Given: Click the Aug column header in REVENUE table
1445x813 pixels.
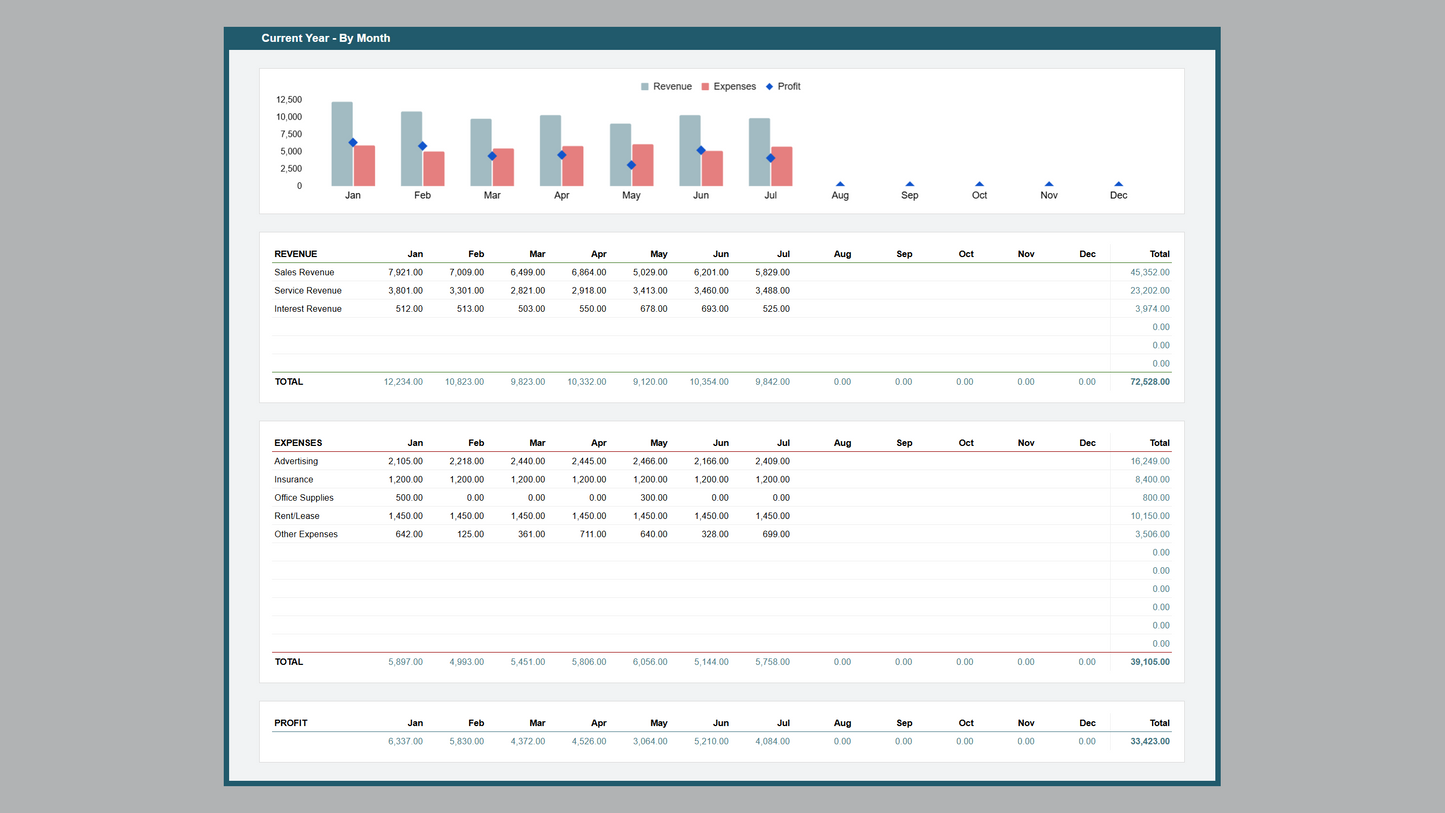Looking at the screenshot, I should coord(843,254).
